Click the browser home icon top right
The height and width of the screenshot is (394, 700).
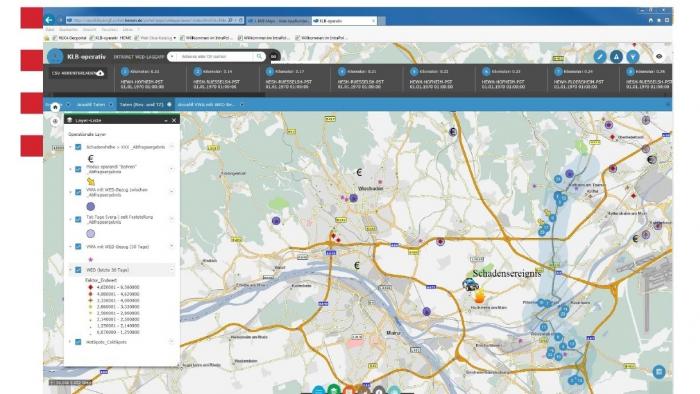click(x=650, y=20)
